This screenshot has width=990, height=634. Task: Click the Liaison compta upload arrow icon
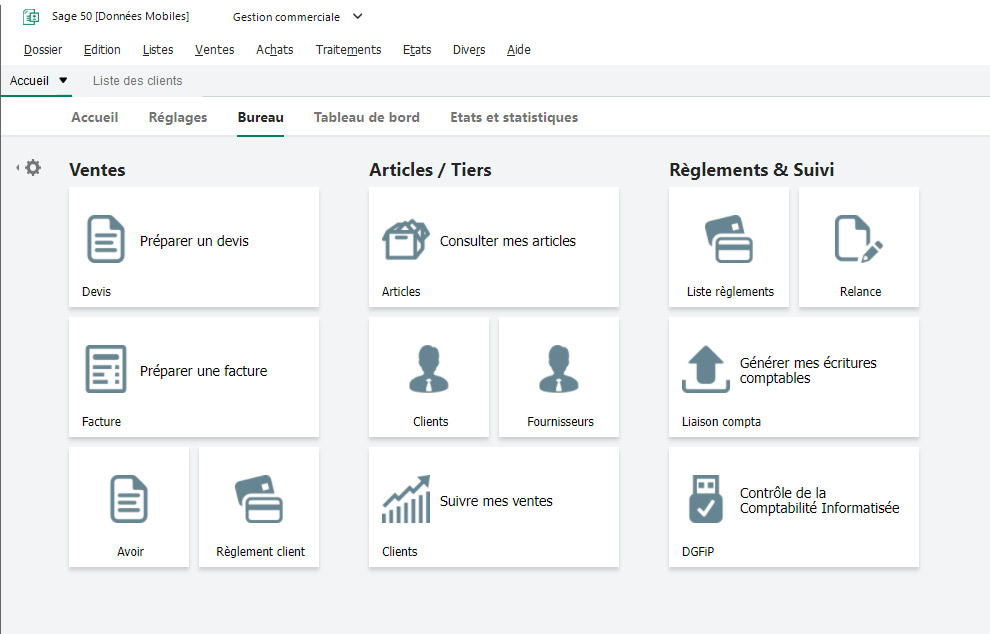pyautogui.click(x=706, y=369)
